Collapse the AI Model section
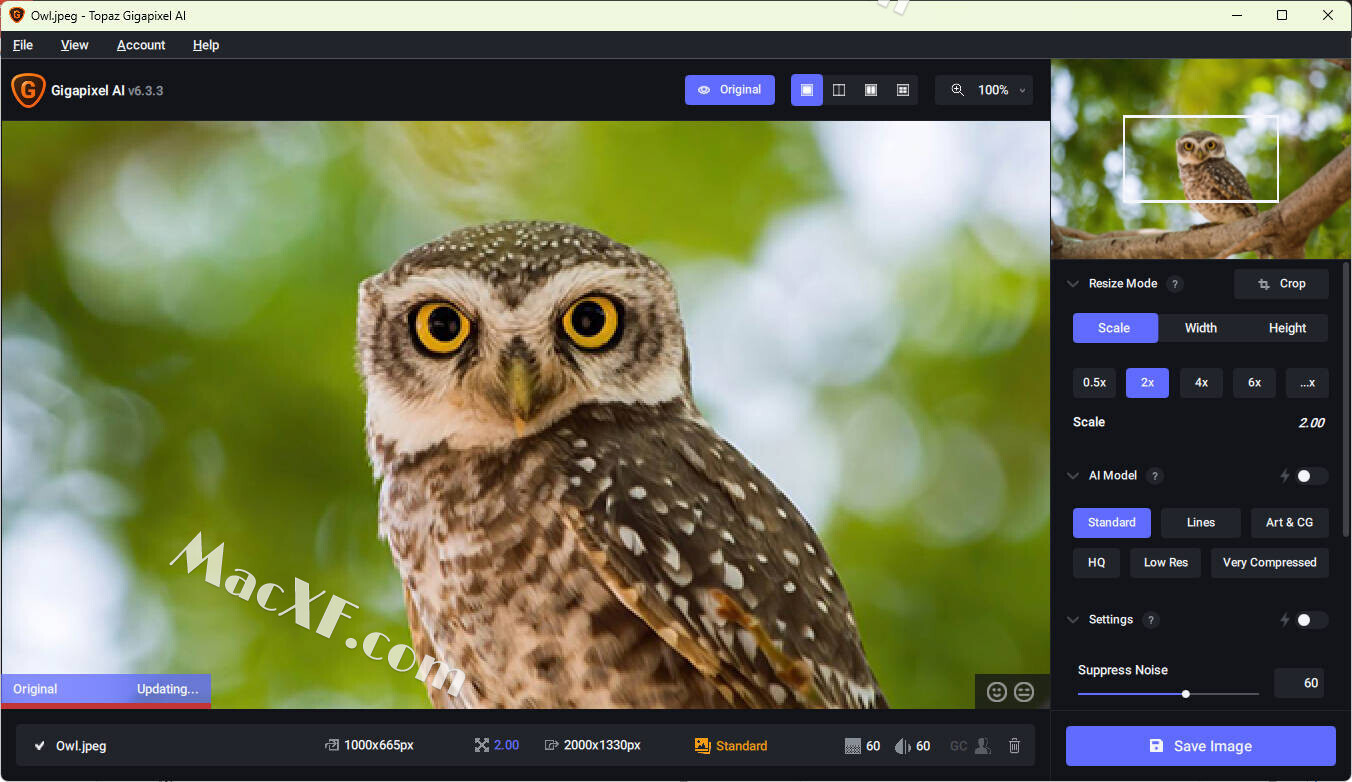 1073,476
